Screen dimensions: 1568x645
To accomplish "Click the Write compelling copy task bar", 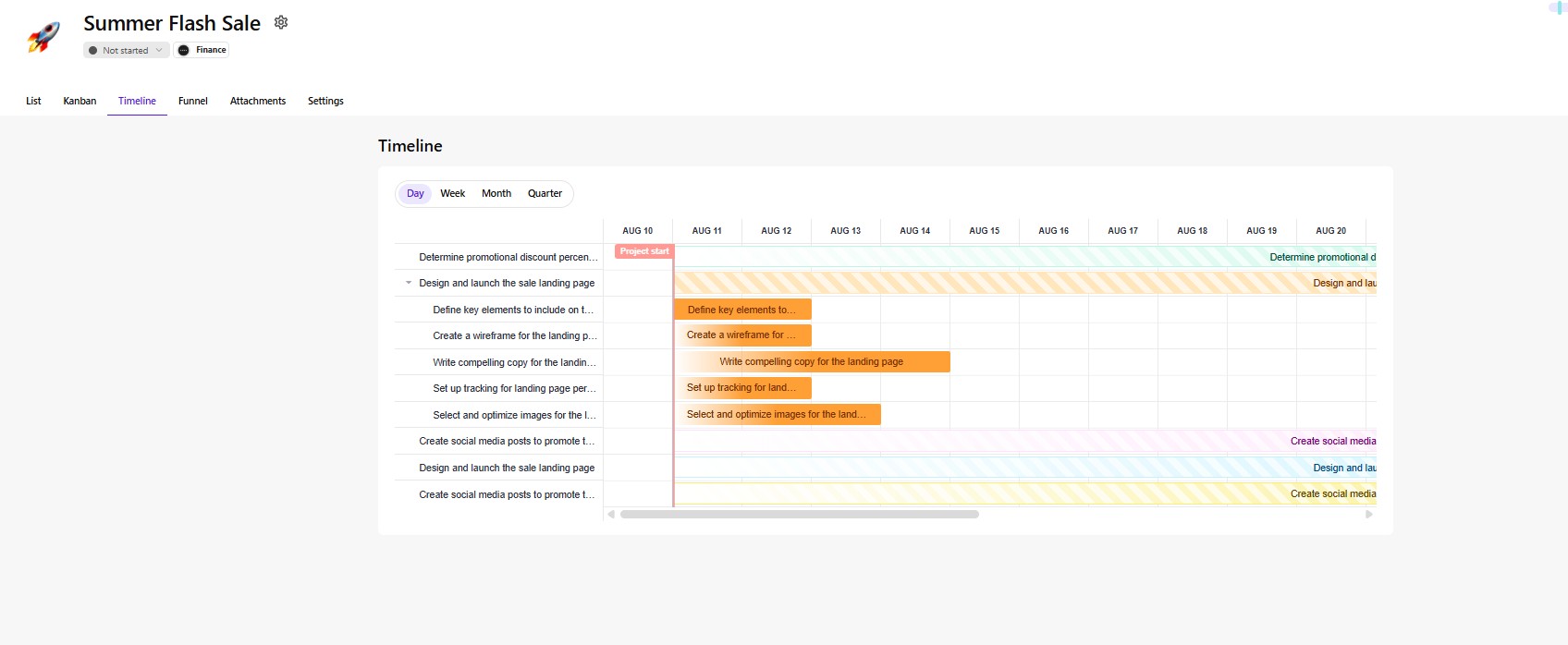I will [812, 362].
